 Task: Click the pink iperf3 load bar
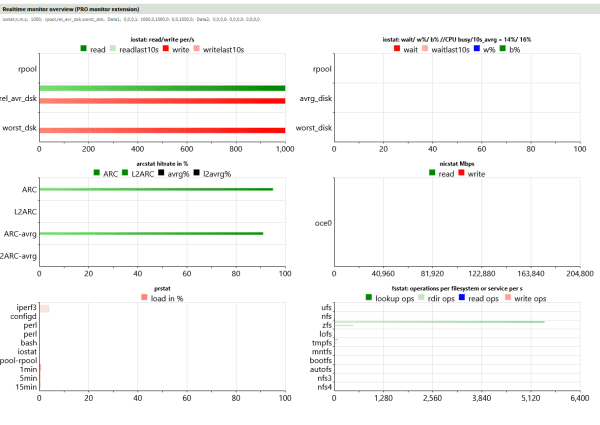tap(44, 309)
